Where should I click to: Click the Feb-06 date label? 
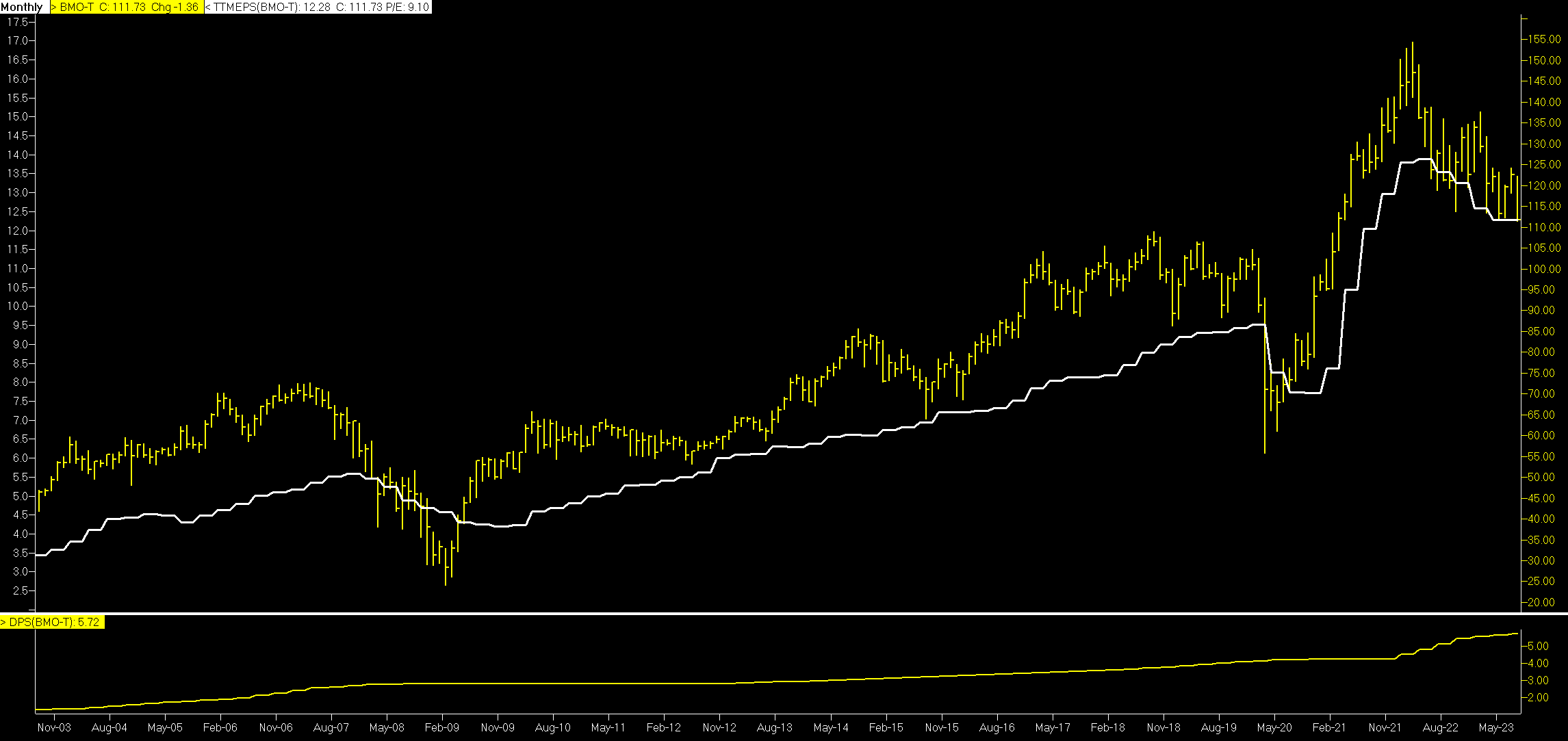[220, 727]
